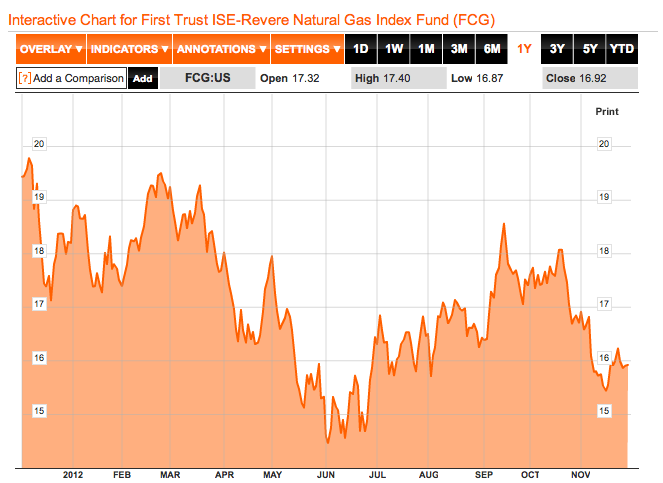
Task: Click the SEP x-axis label
Action: pos(484,475)
